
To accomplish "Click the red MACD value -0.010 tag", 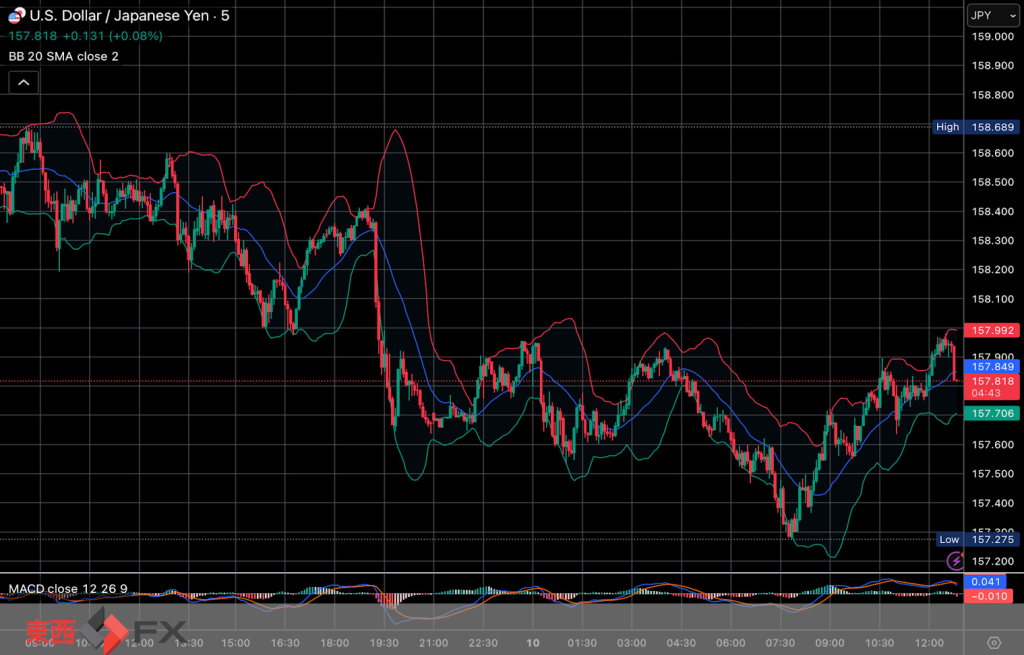I will pyautogui.click(x=989, y=596).
